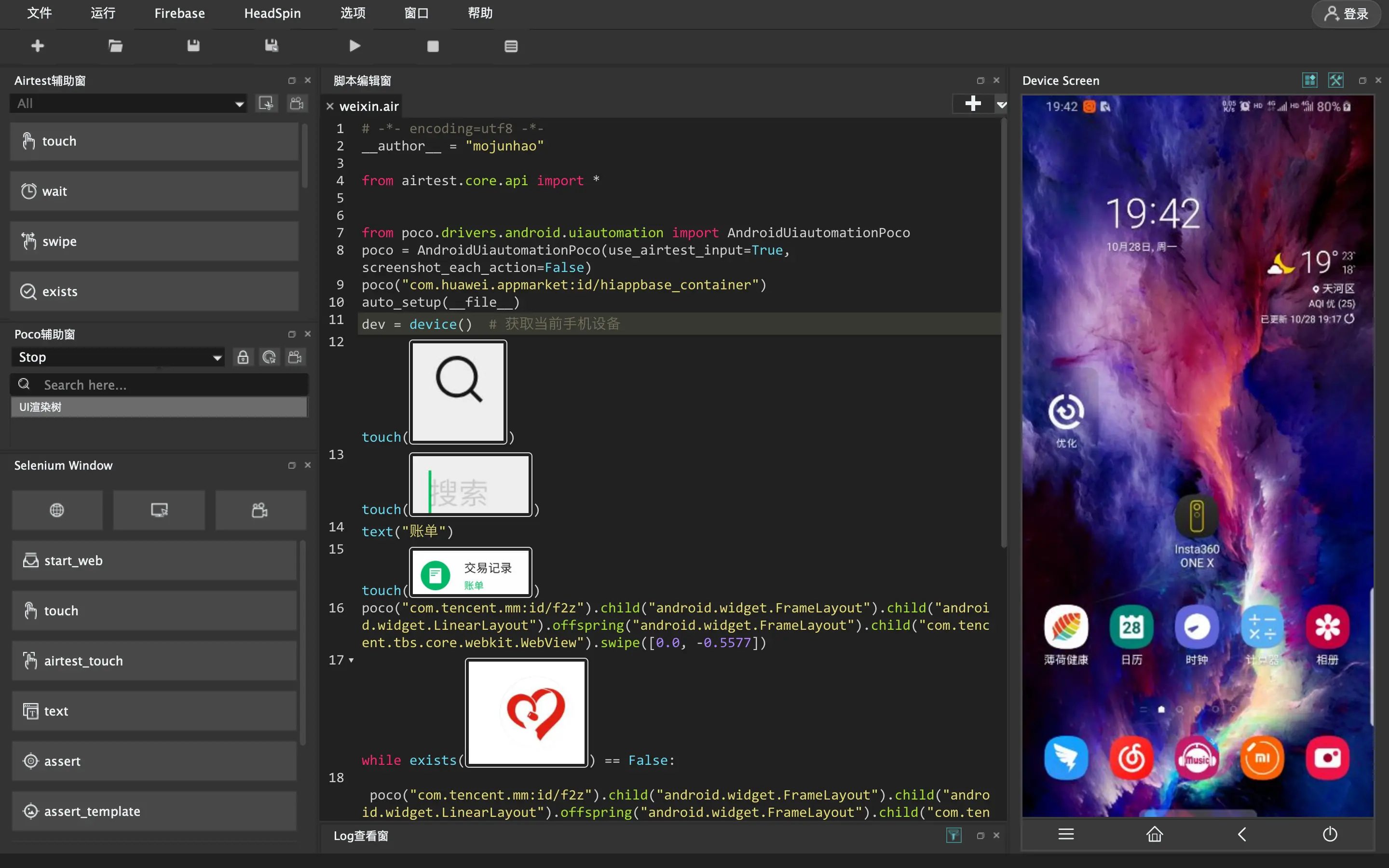Click the Save script floppy icon

pos(193,46)
